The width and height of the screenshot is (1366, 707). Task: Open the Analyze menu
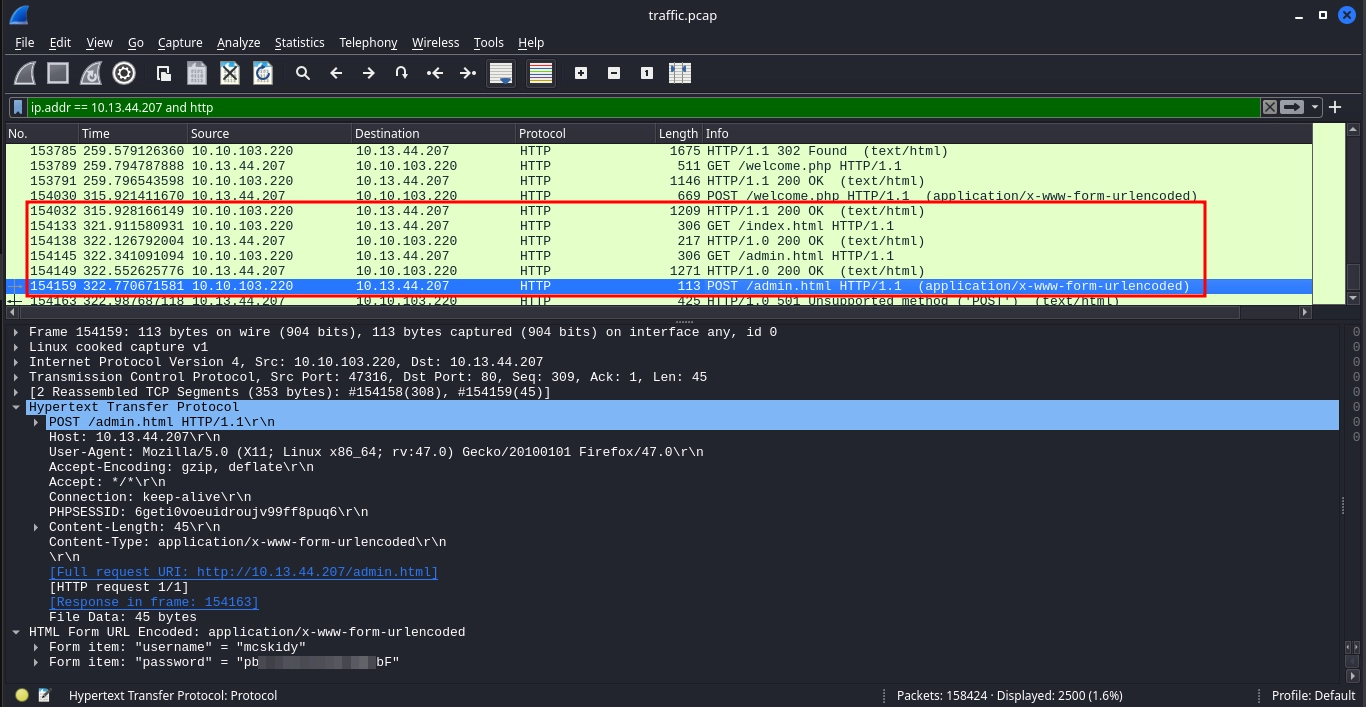238,42
